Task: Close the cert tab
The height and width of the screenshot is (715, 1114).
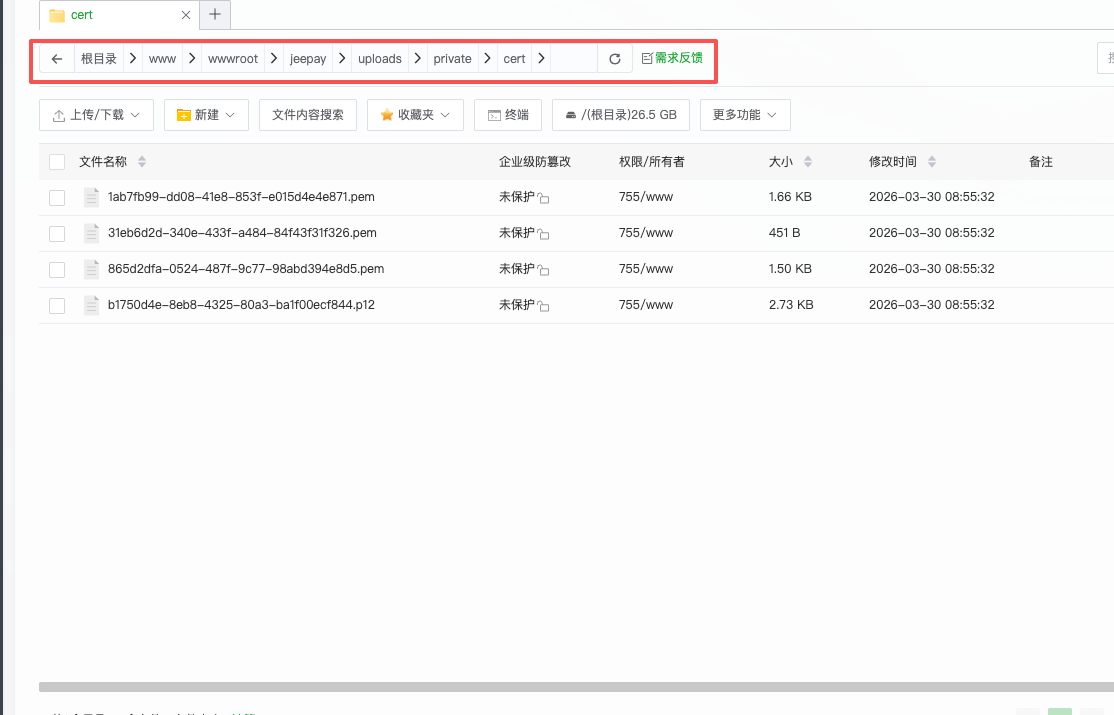Action: 186,15
